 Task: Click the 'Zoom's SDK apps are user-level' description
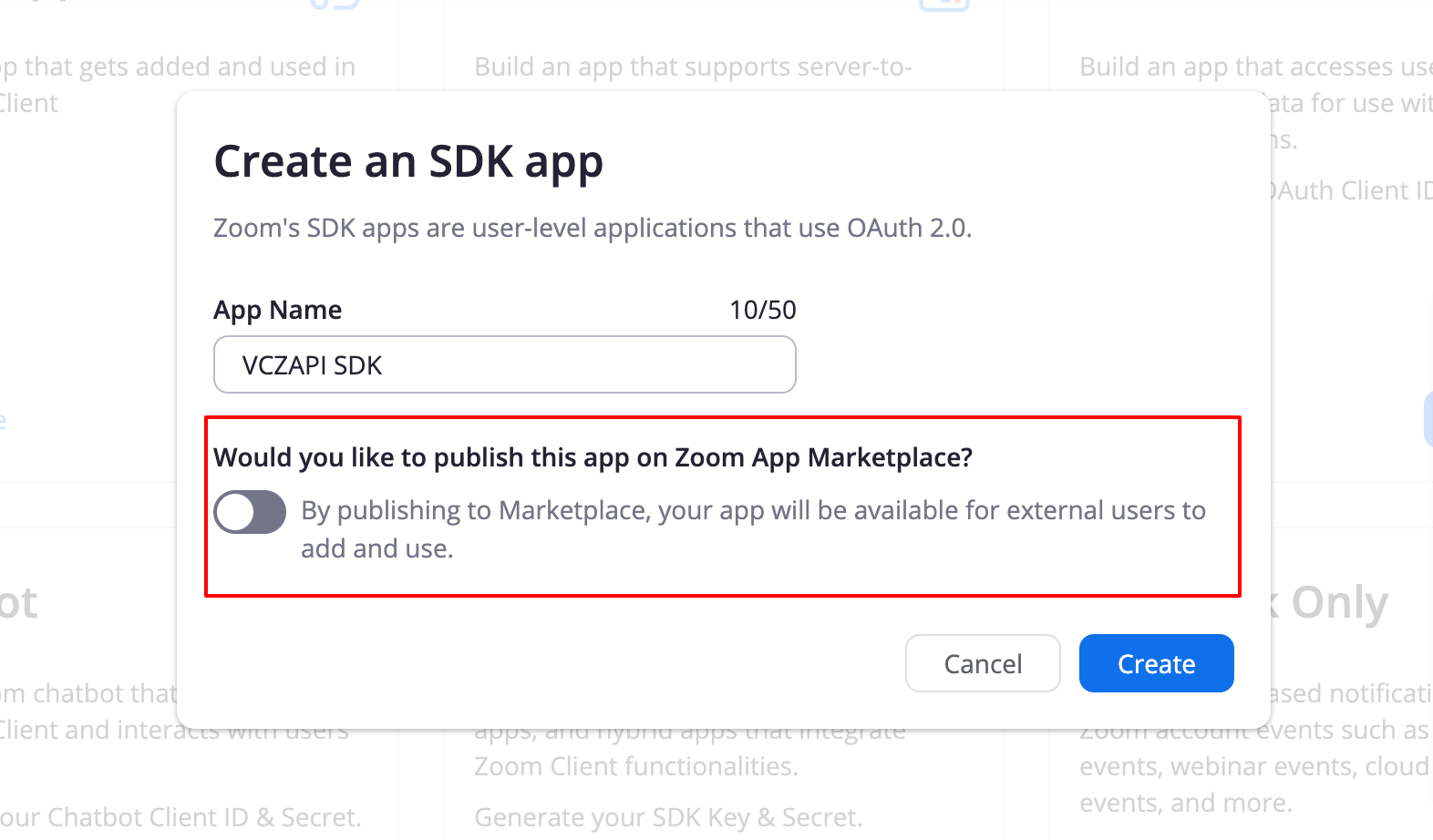coord(593,228)
